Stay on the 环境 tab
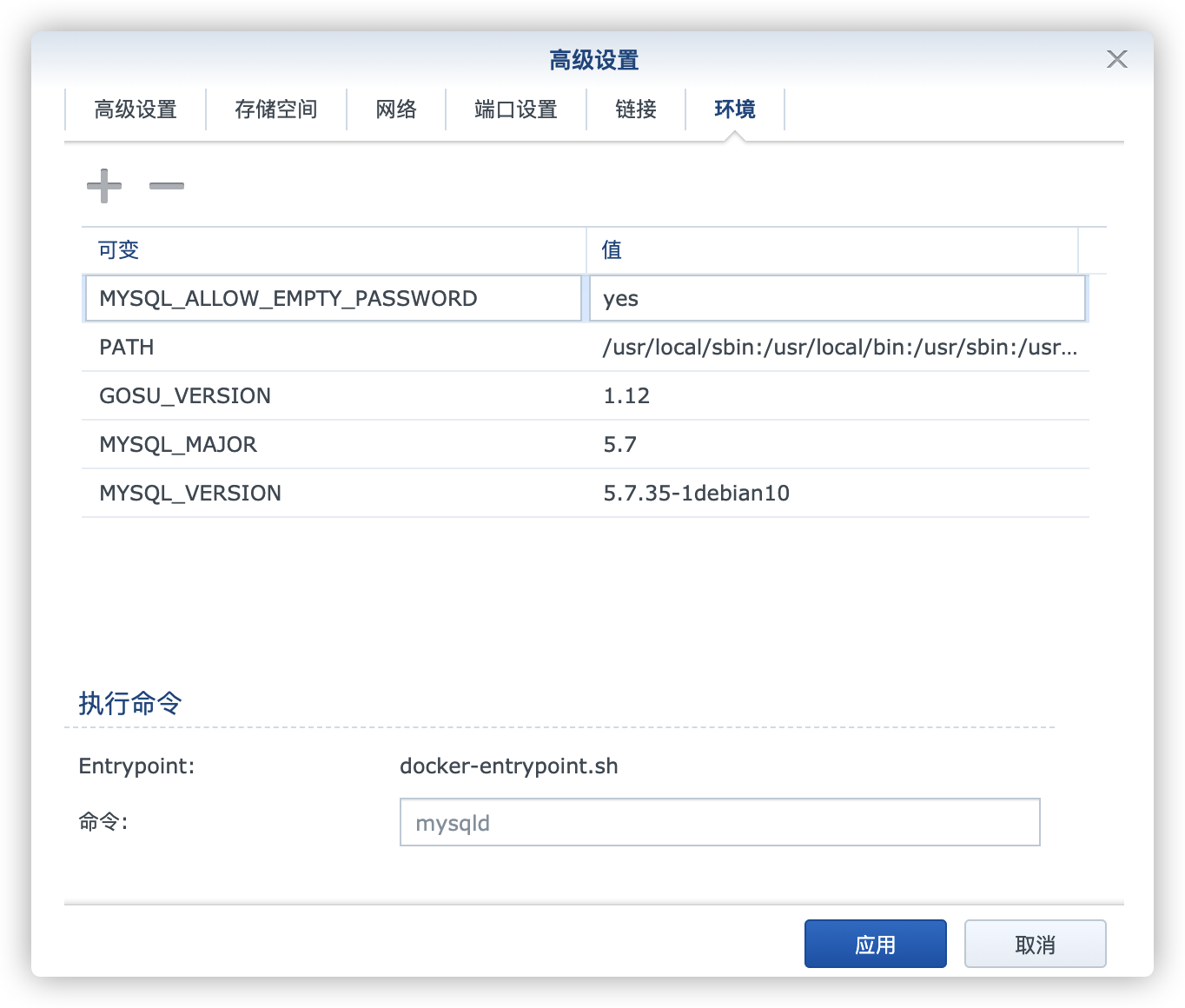Image resolution: width=1185 pixels, height=1008 pixels. [734, 109]
